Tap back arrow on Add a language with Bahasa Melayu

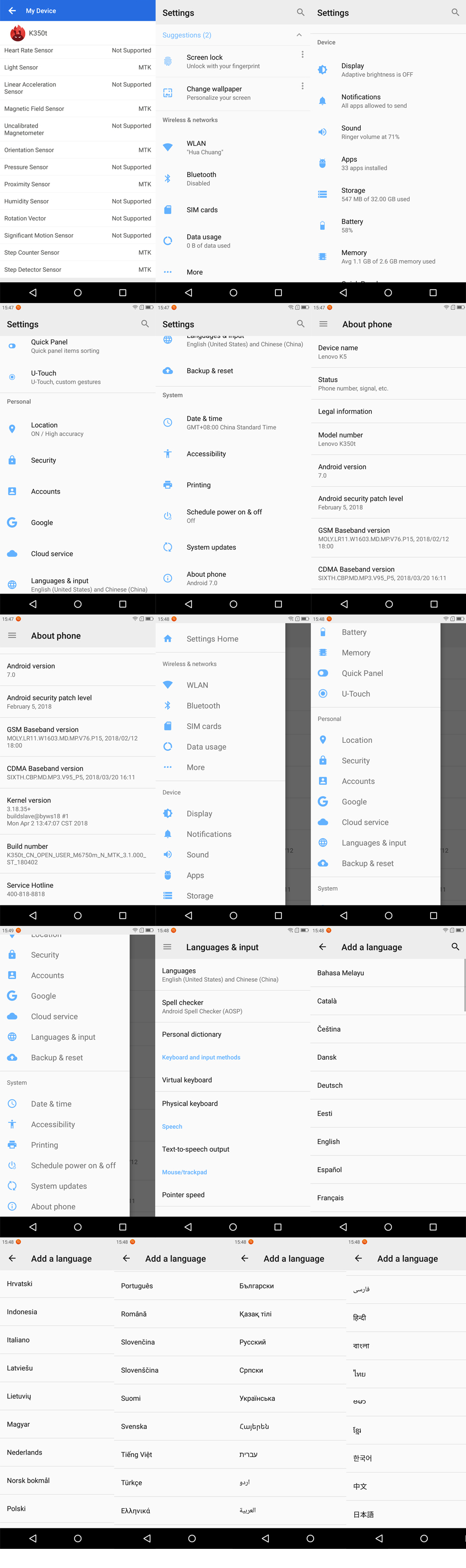(322, 947)
